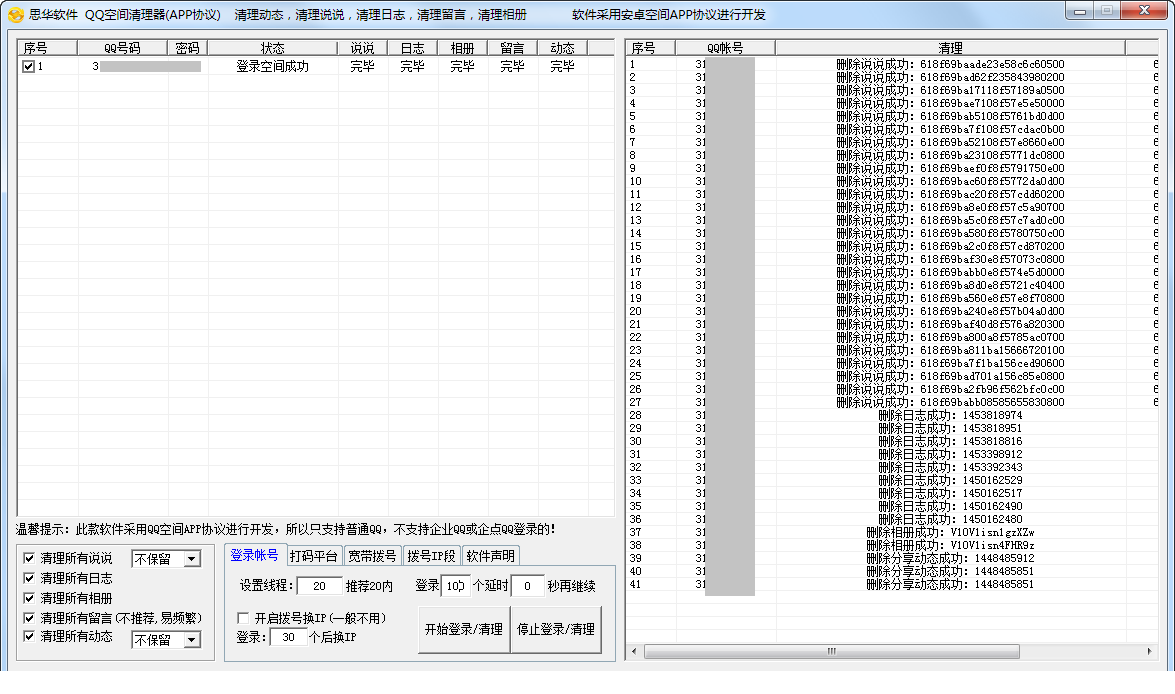The image size is (1175, 694).
Task: Click the log scrollbar right arrow
Action: pos(1150,651)
